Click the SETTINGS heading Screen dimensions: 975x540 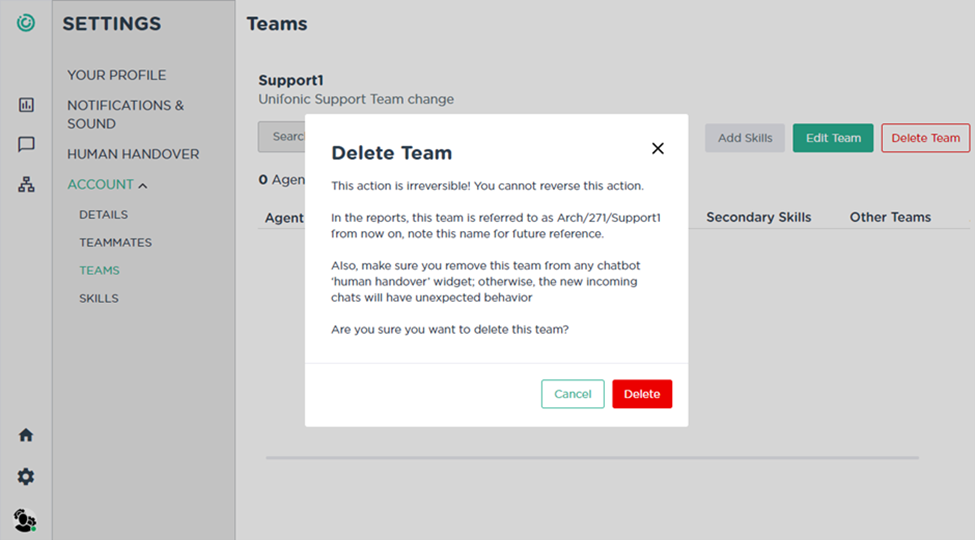point(112,24)
